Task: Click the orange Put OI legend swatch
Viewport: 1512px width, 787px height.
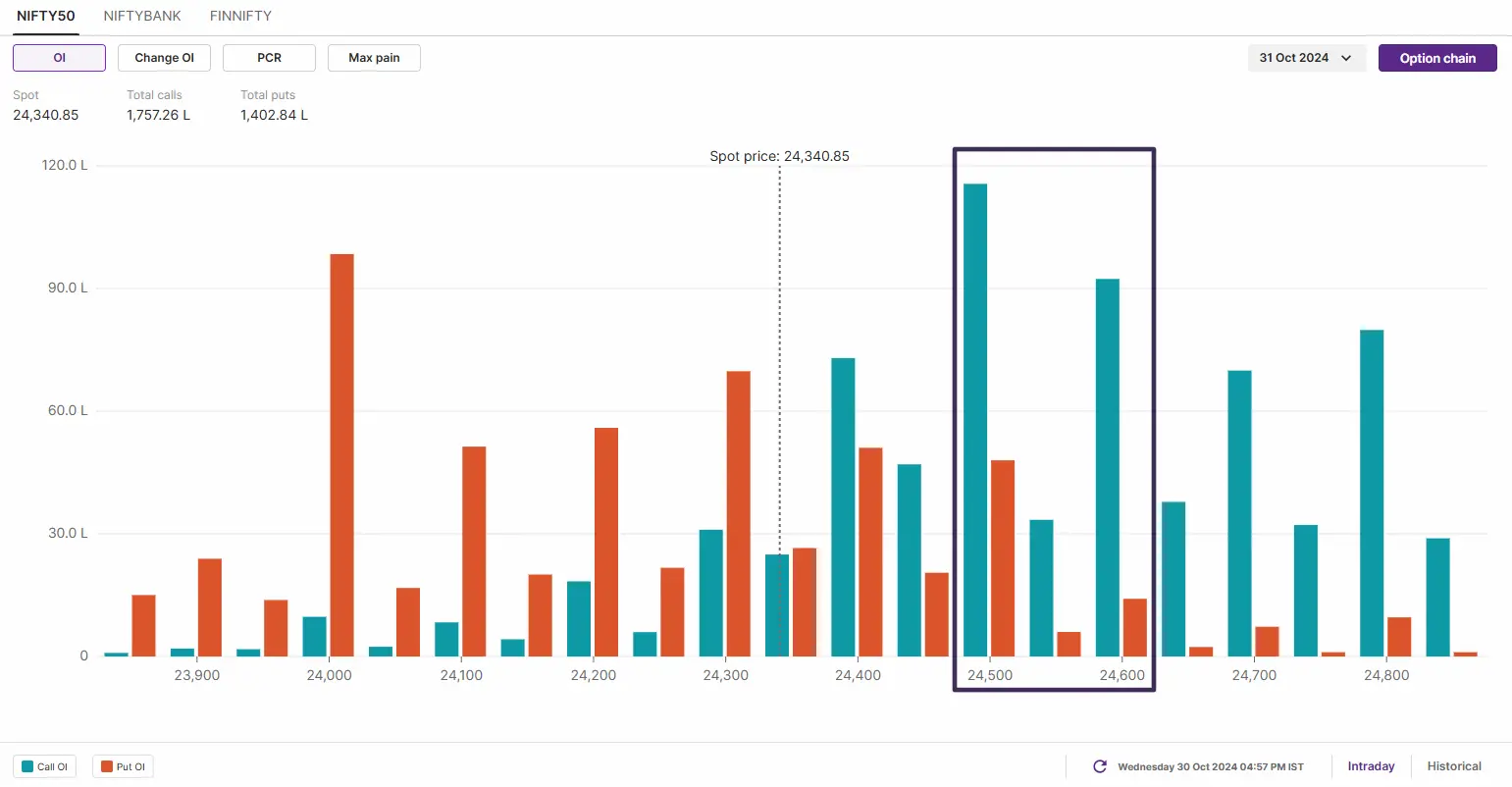Action: [107, 766]
